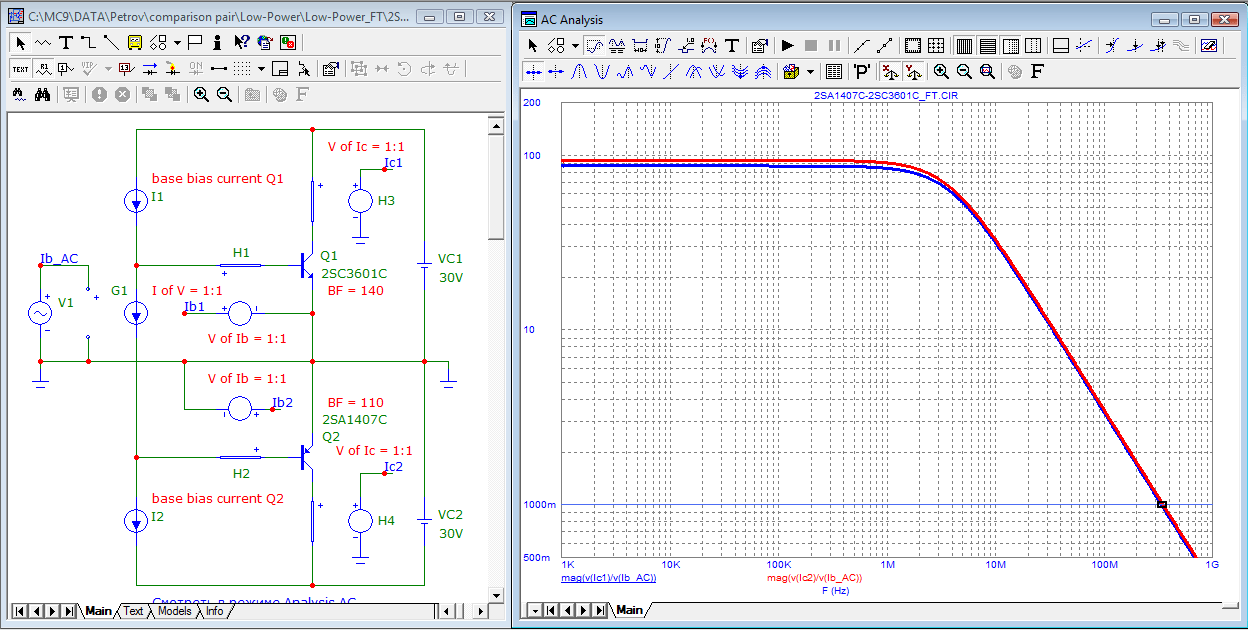Stop the AC analysis run
The width and height of the screenshot is (1248, 630).
coord(811,45)
